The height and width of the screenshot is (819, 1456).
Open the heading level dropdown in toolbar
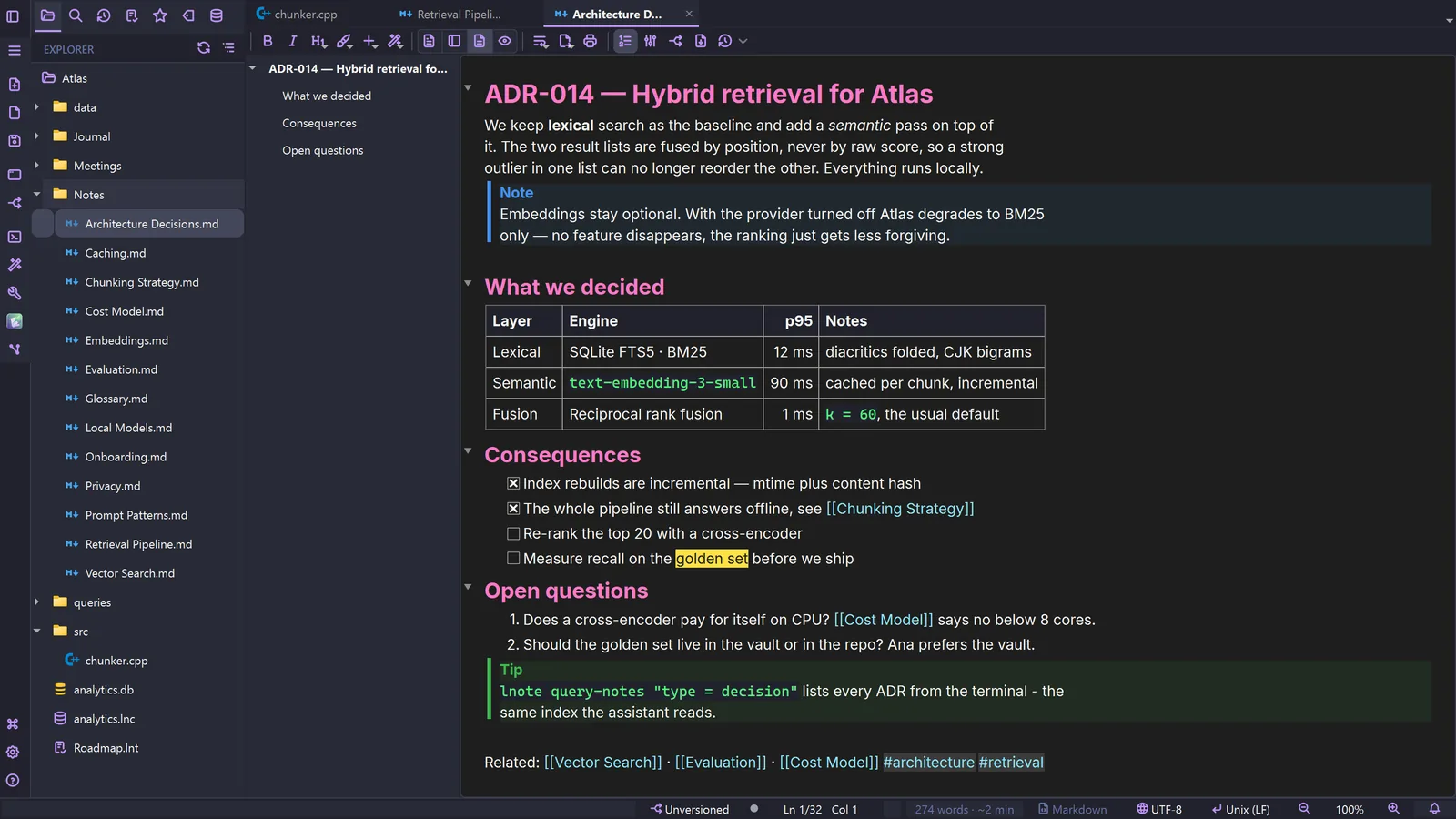click(x=318, y=41)
